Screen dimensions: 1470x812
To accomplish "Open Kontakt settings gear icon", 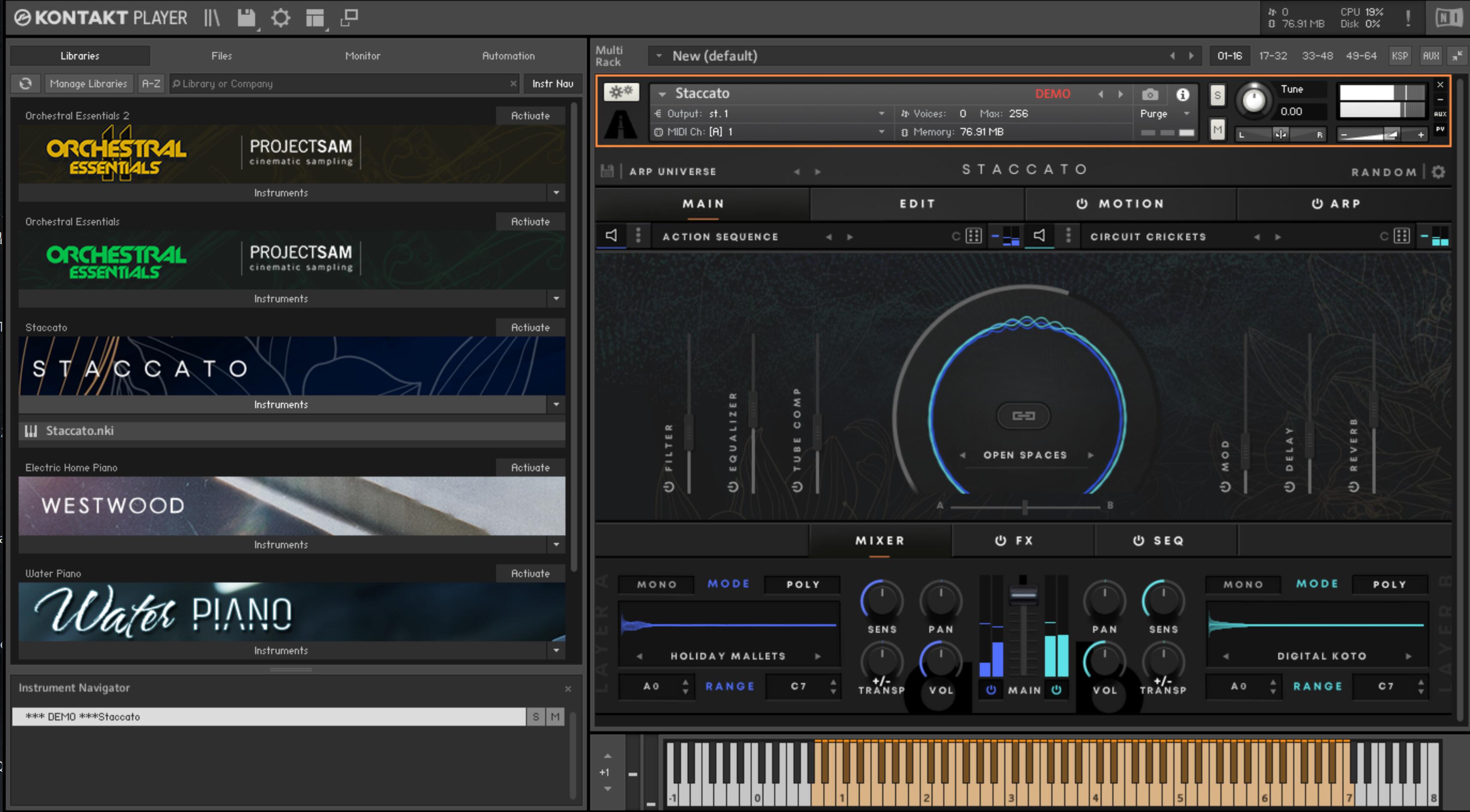I will [x=280, y=18].
